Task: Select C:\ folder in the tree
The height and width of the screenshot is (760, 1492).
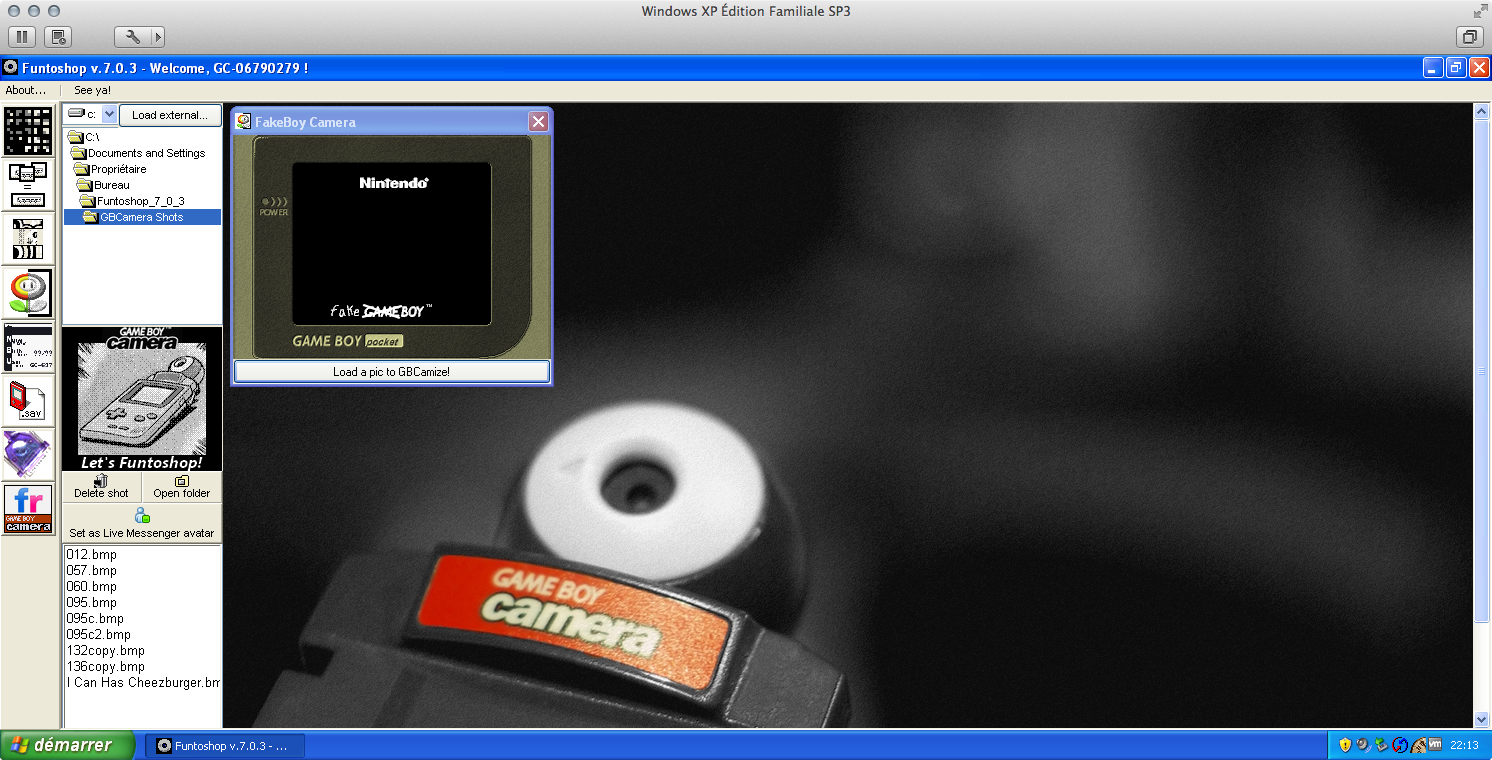Action: tap(84, 137)
